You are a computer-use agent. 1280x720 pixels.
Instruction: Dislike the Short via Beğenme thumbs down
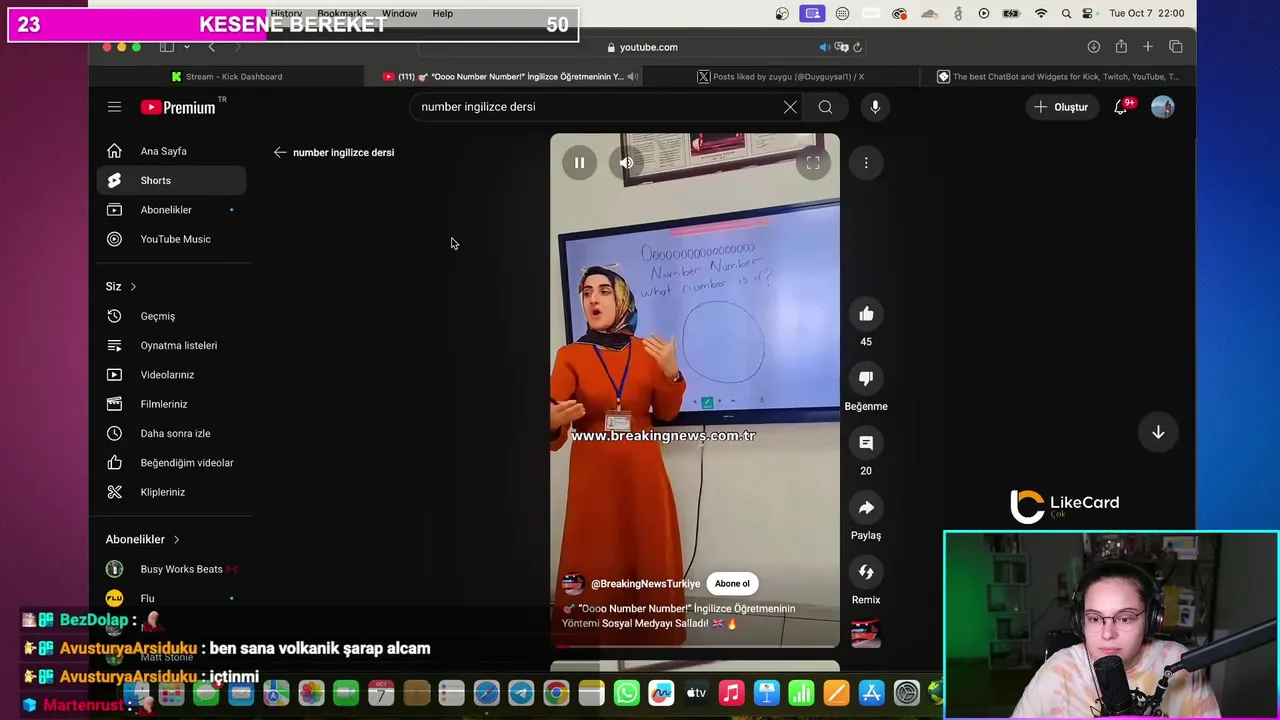866,378
